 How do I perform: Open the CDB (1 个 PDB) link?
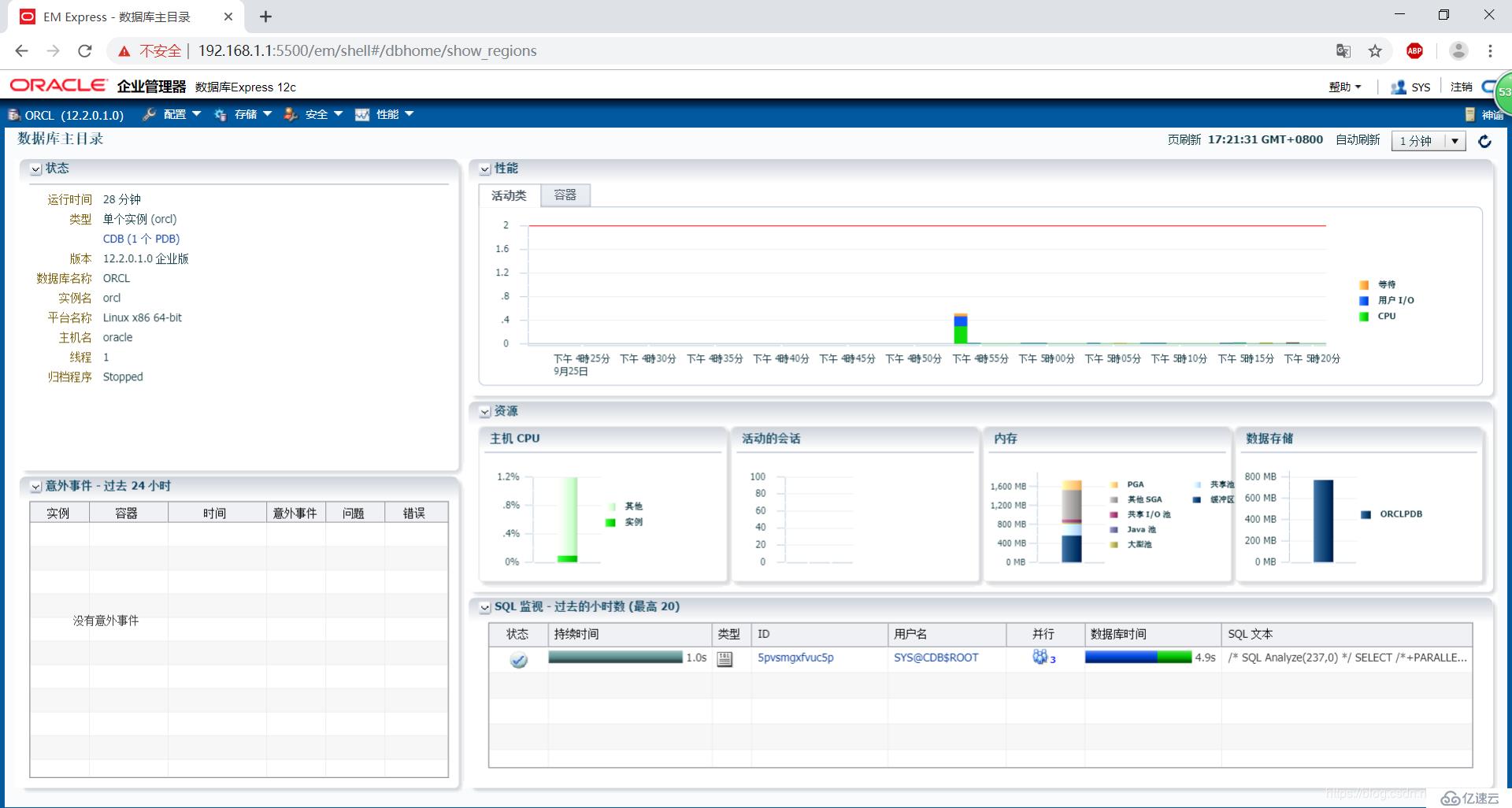pyautogui.click(x=141, y=239)
